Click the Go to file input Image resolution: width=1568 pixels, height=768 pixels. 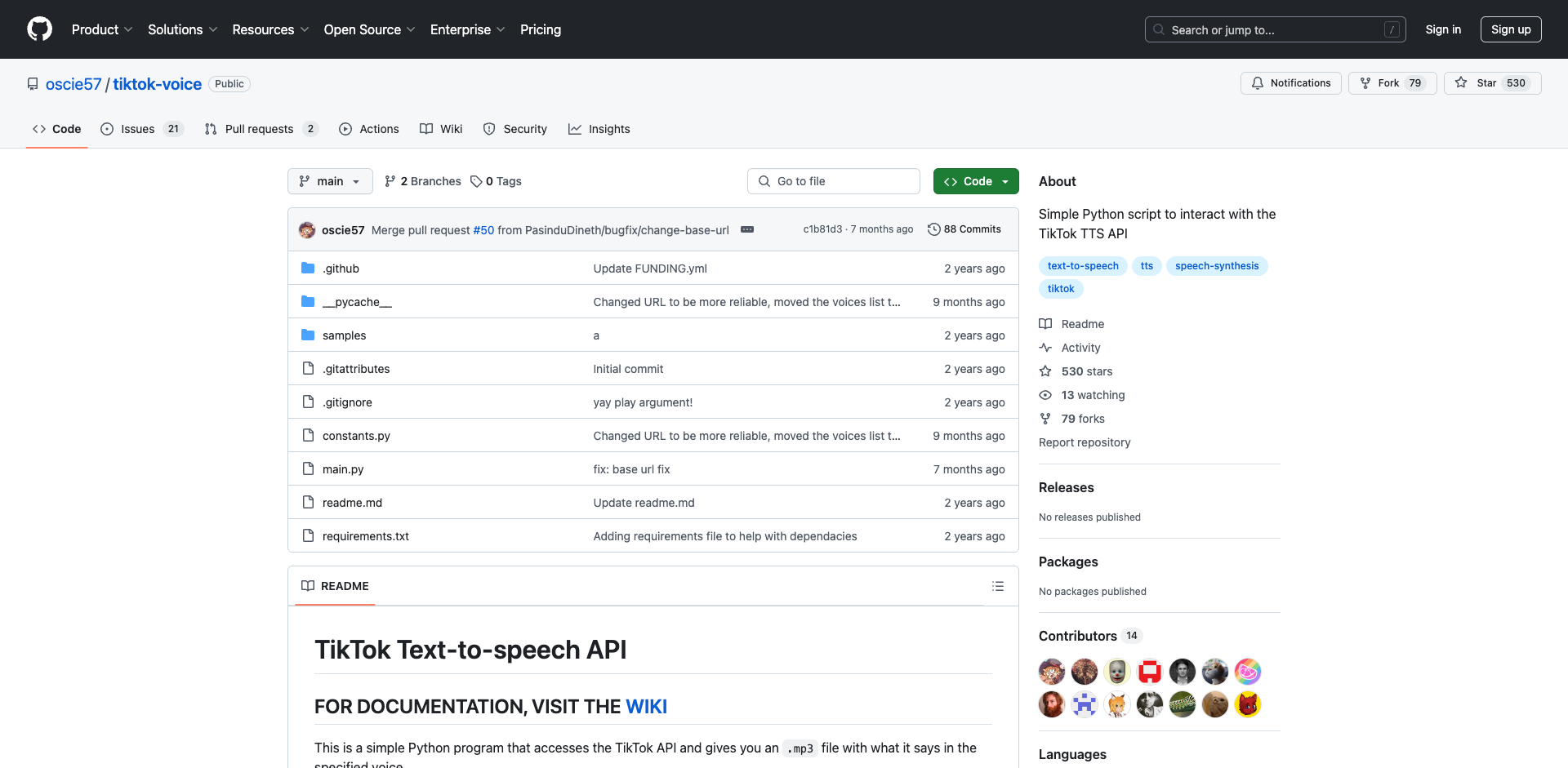point(834,181)
